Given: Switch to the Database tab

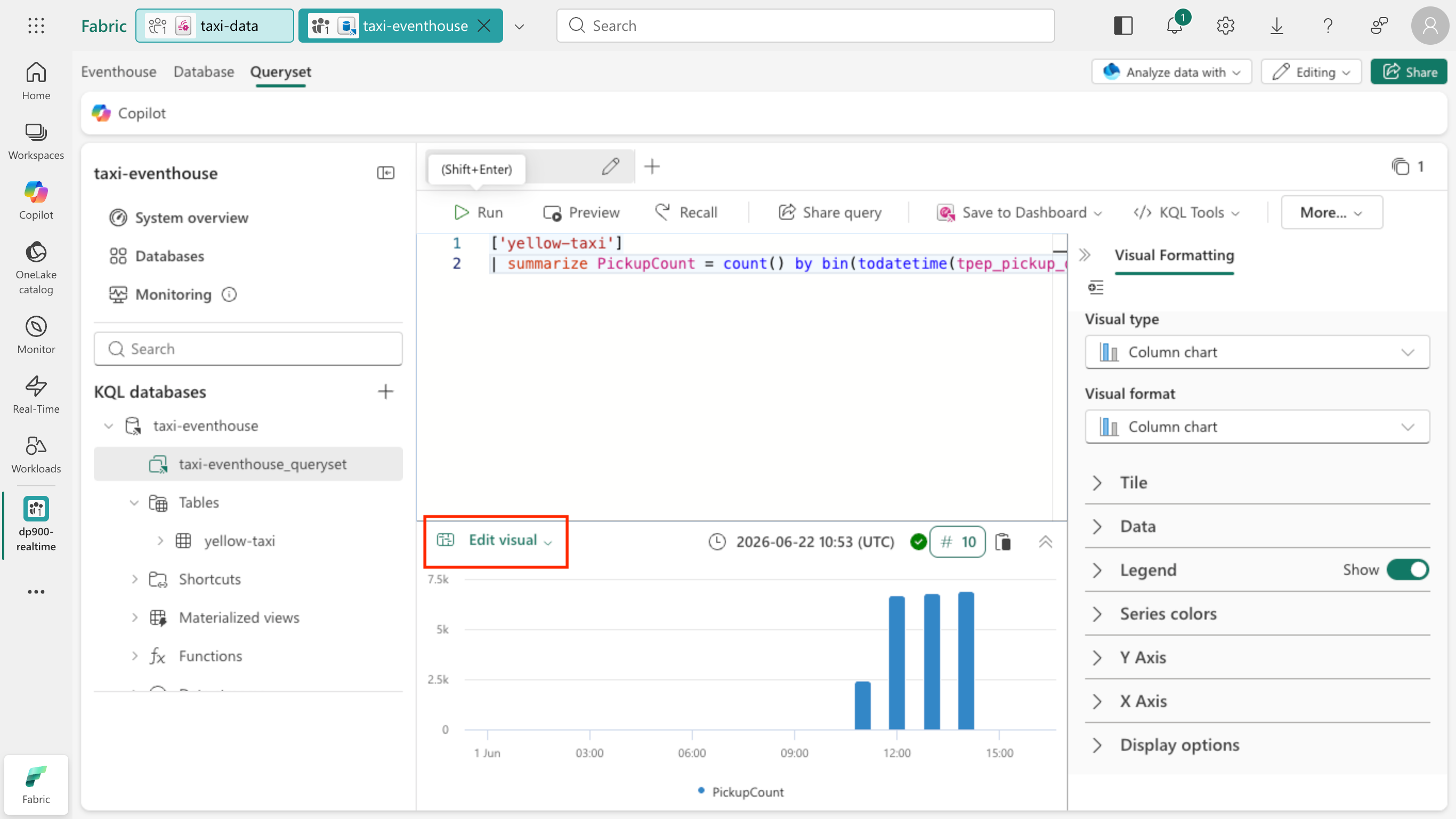Looking at the screenshot, I should pyautogui.click(x=204, y=72).
